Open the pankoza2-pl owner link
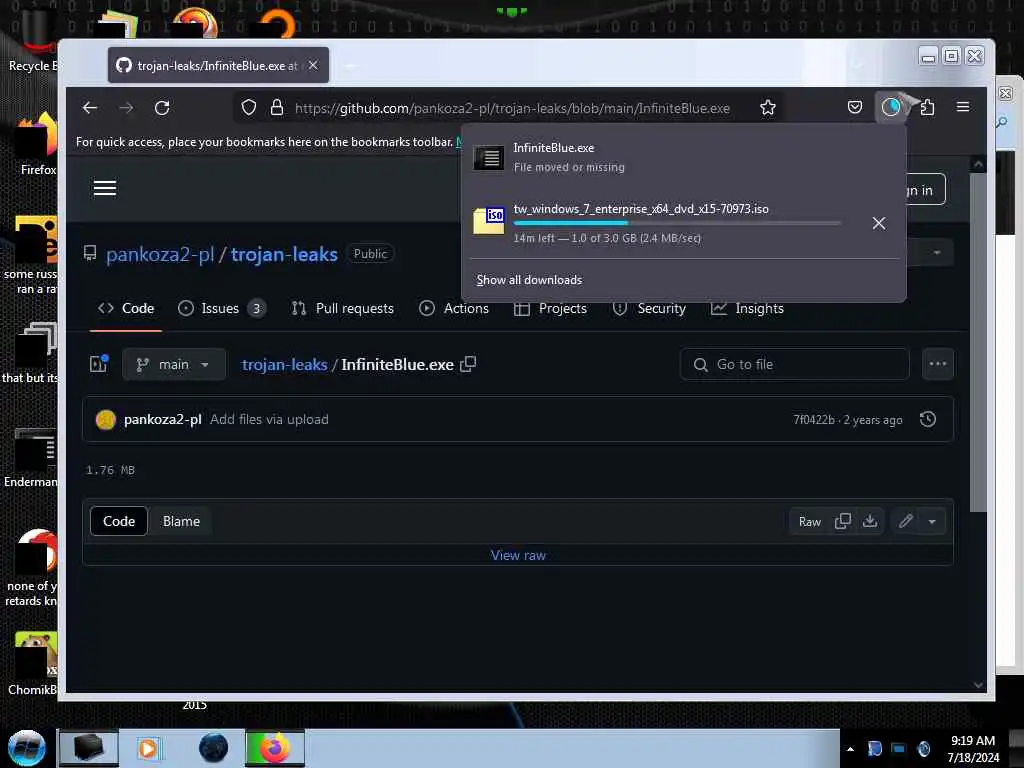 click(x=160, y=254)
